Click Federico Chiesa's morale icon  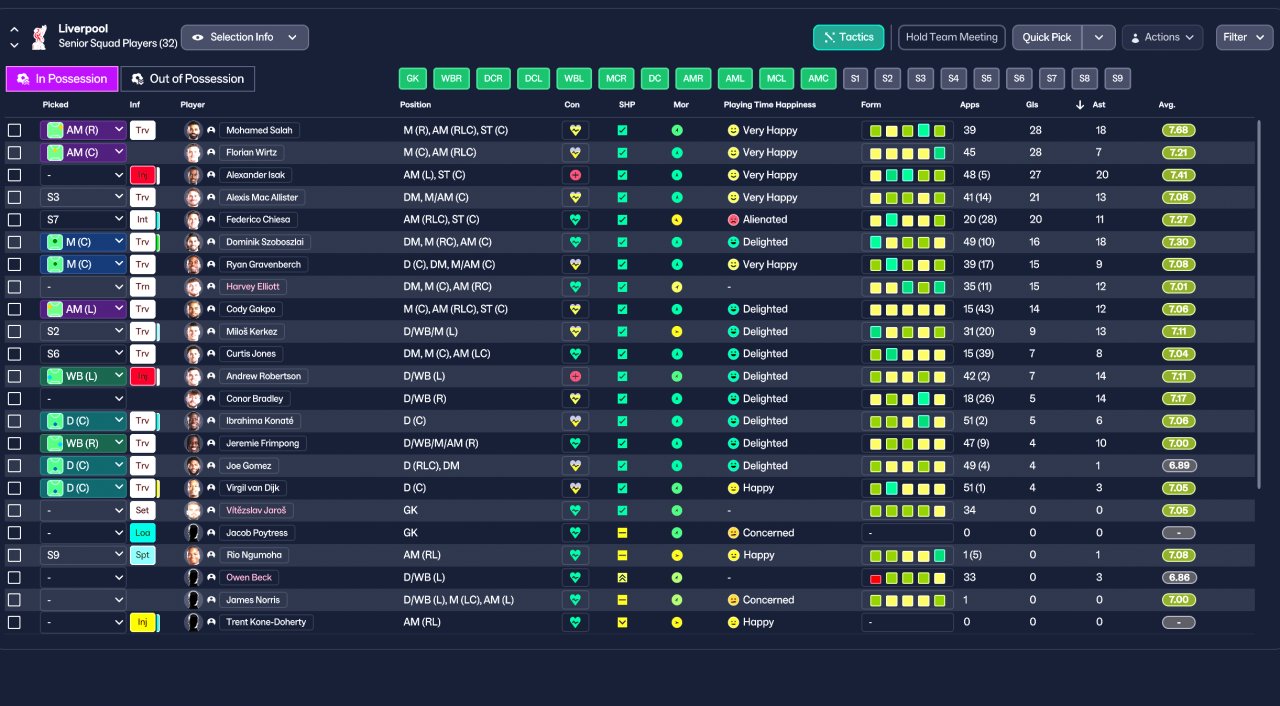point(676,220)
